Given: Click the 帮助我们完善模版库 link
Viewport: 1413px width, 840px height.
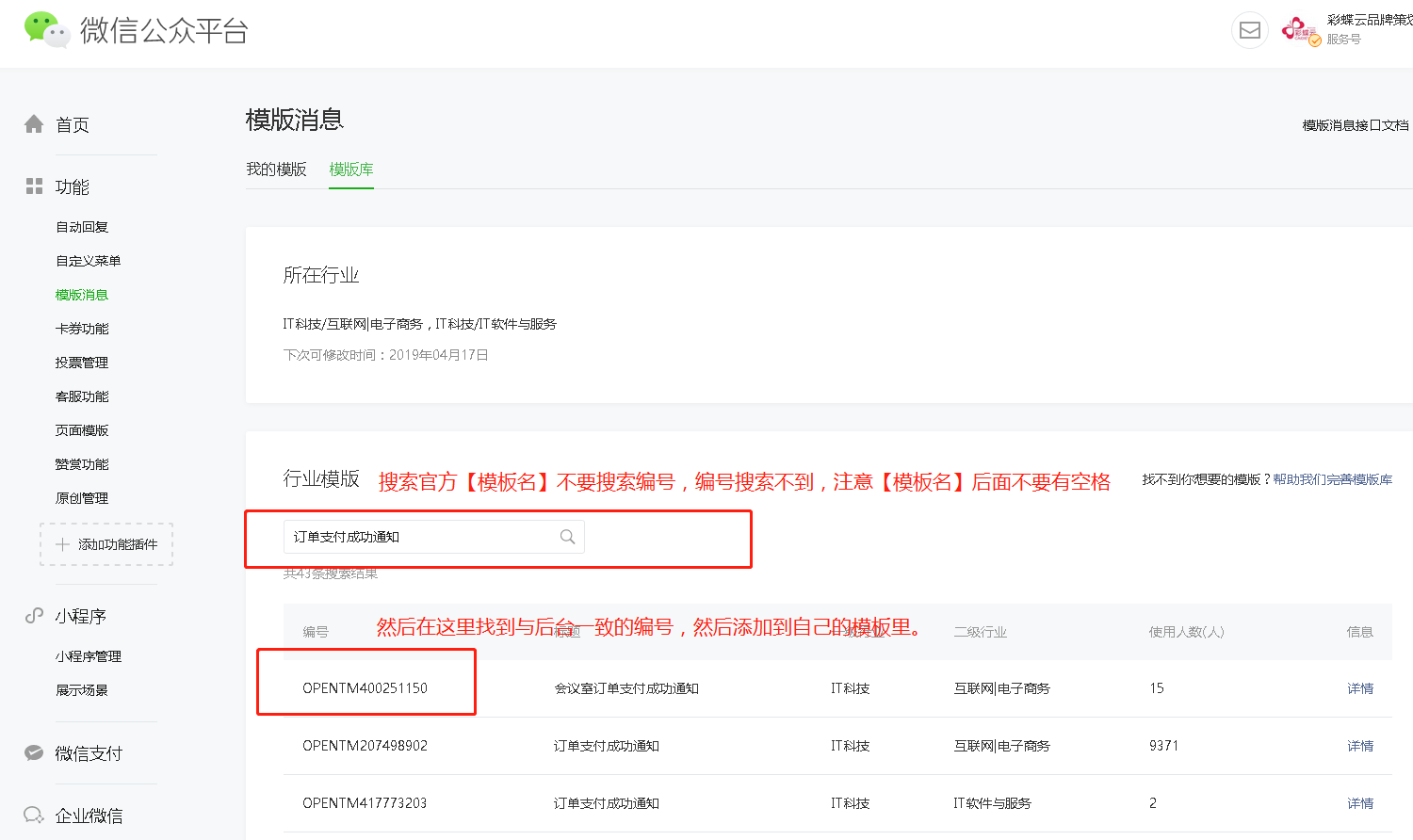Looking at the screenshot, I should [x=1332, y=479].
